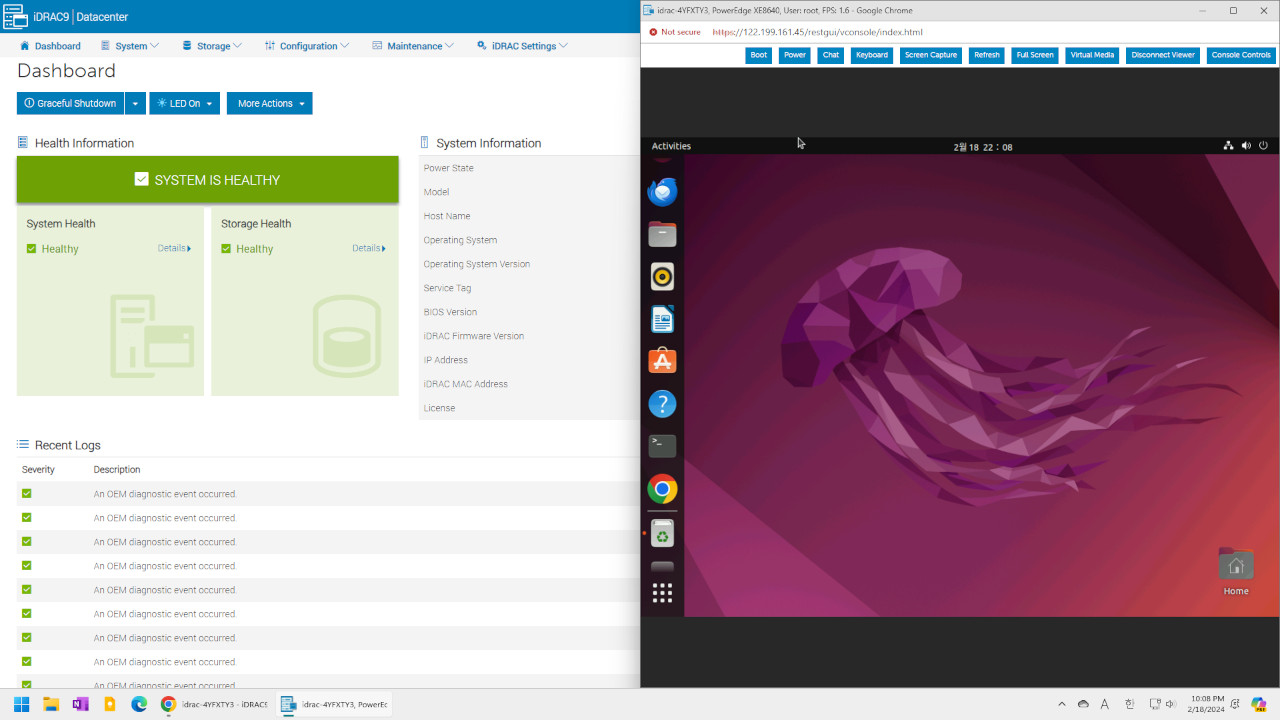Open Google Chrome in Ubuntu dock
Screen dimensions: 1280x720
coord(662,489)
